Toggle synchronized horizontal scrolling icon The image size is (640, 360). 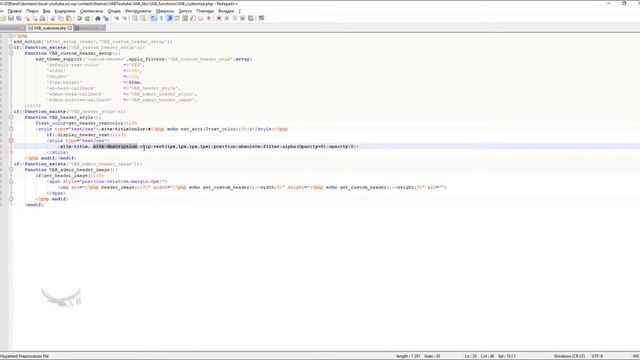(142, 18)
